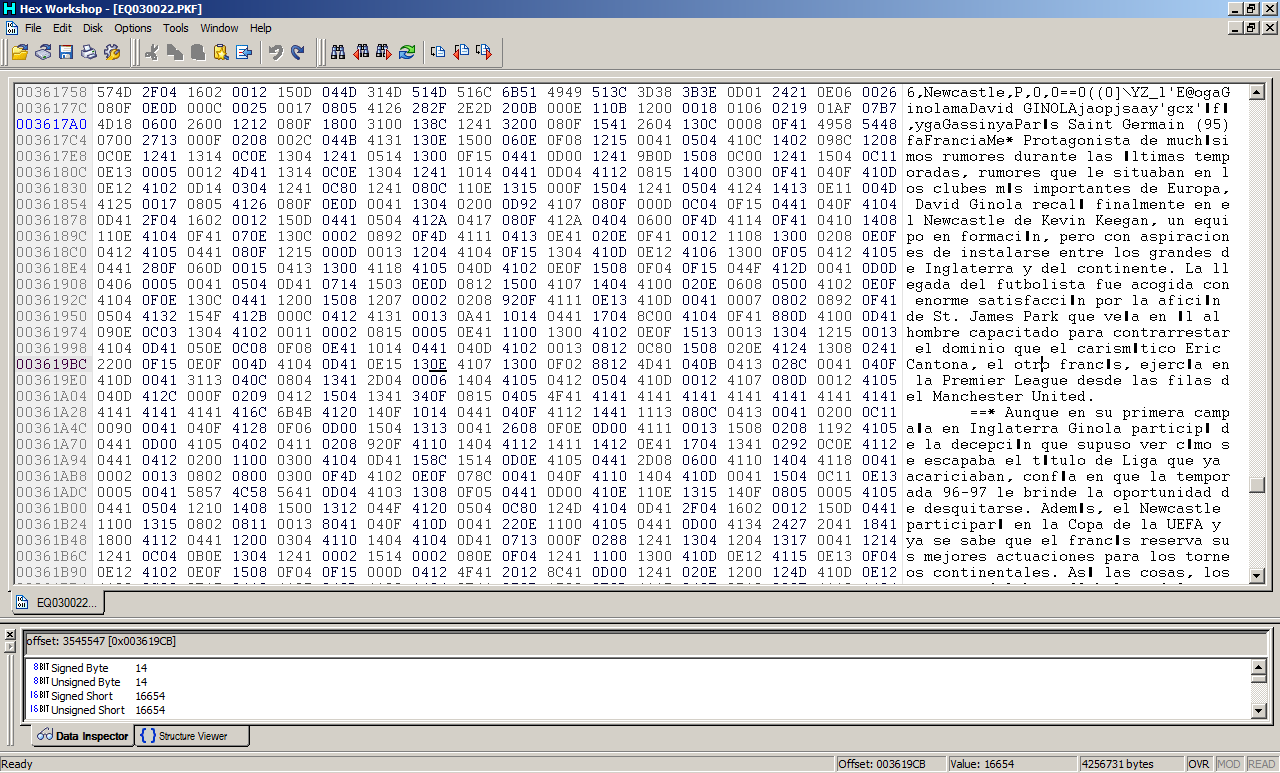The image size is (1280, 773).
Task: Open Find with the binoculars icon
Action: tap(338, 51)
